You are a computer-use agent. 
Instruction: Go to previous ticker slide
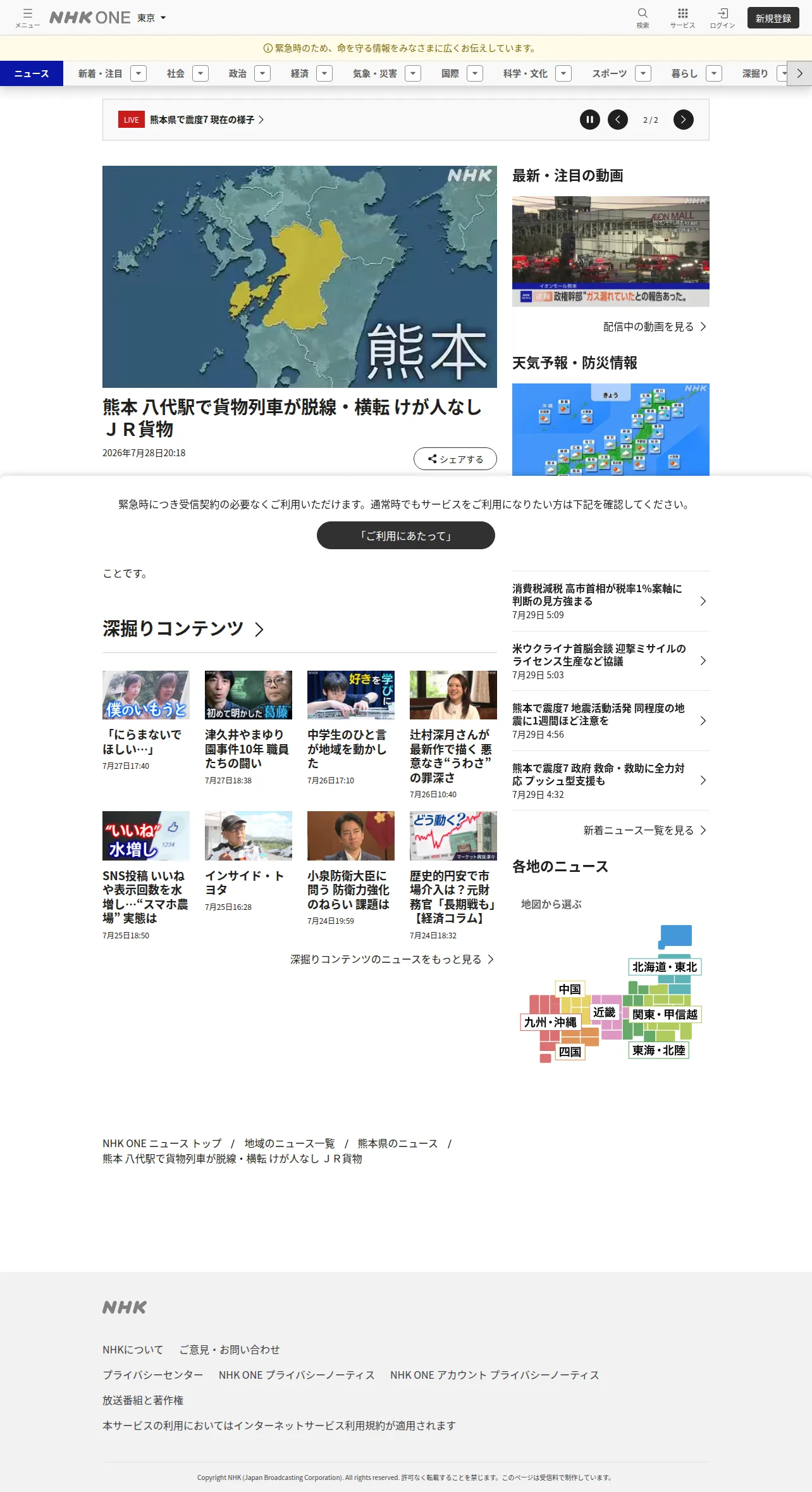coord(618,120)
